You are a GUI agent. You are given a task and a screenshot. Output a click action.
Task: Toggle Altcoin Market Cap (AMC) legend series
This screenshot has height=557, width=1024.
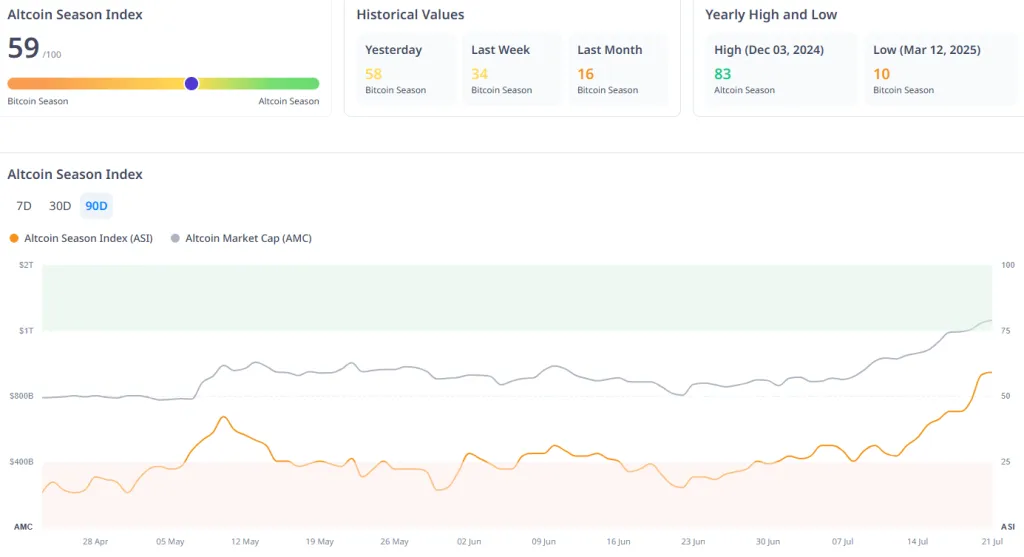241,238
